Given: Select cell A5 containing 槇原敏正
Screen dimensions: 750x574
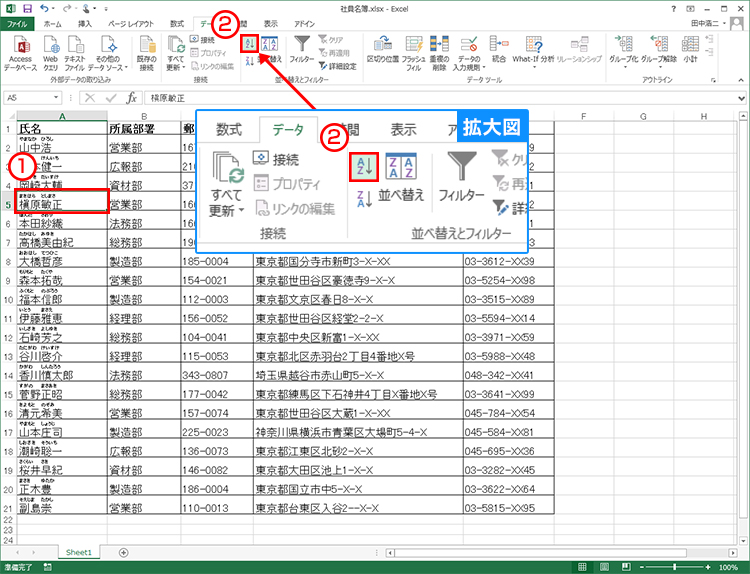Looking at the screenshot, I should pos(56,203).
